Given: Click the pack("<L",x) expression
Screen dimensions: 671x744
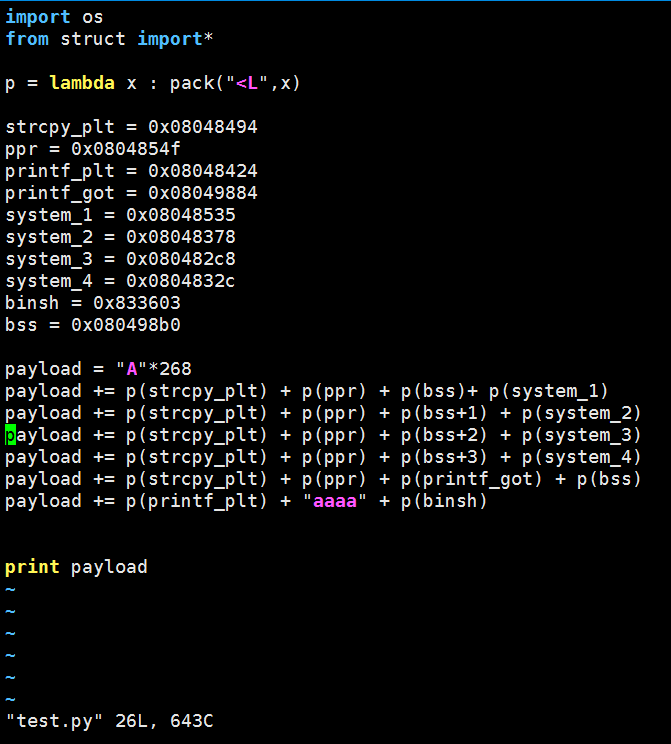Looking at the screenshot, I should pyautogui.click(x=235, y=83).
